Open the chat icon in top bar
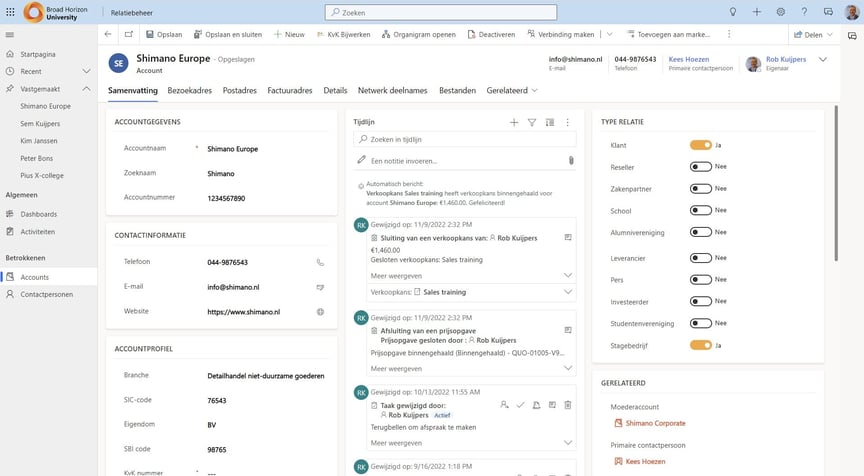864x476 pixels. (x=828, y=12)
